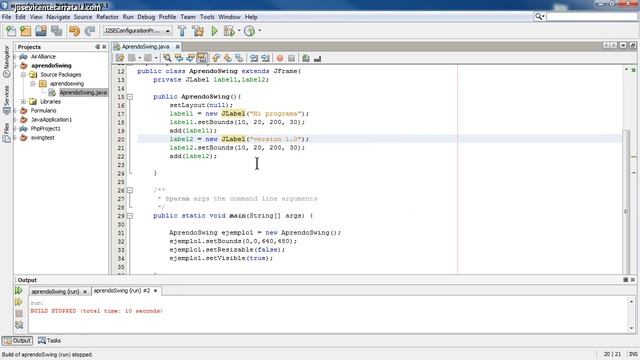The height and width of the screenshot is (360, 640).
Task: Collapse the aprendoswing package node
Action: coord(33,84)
